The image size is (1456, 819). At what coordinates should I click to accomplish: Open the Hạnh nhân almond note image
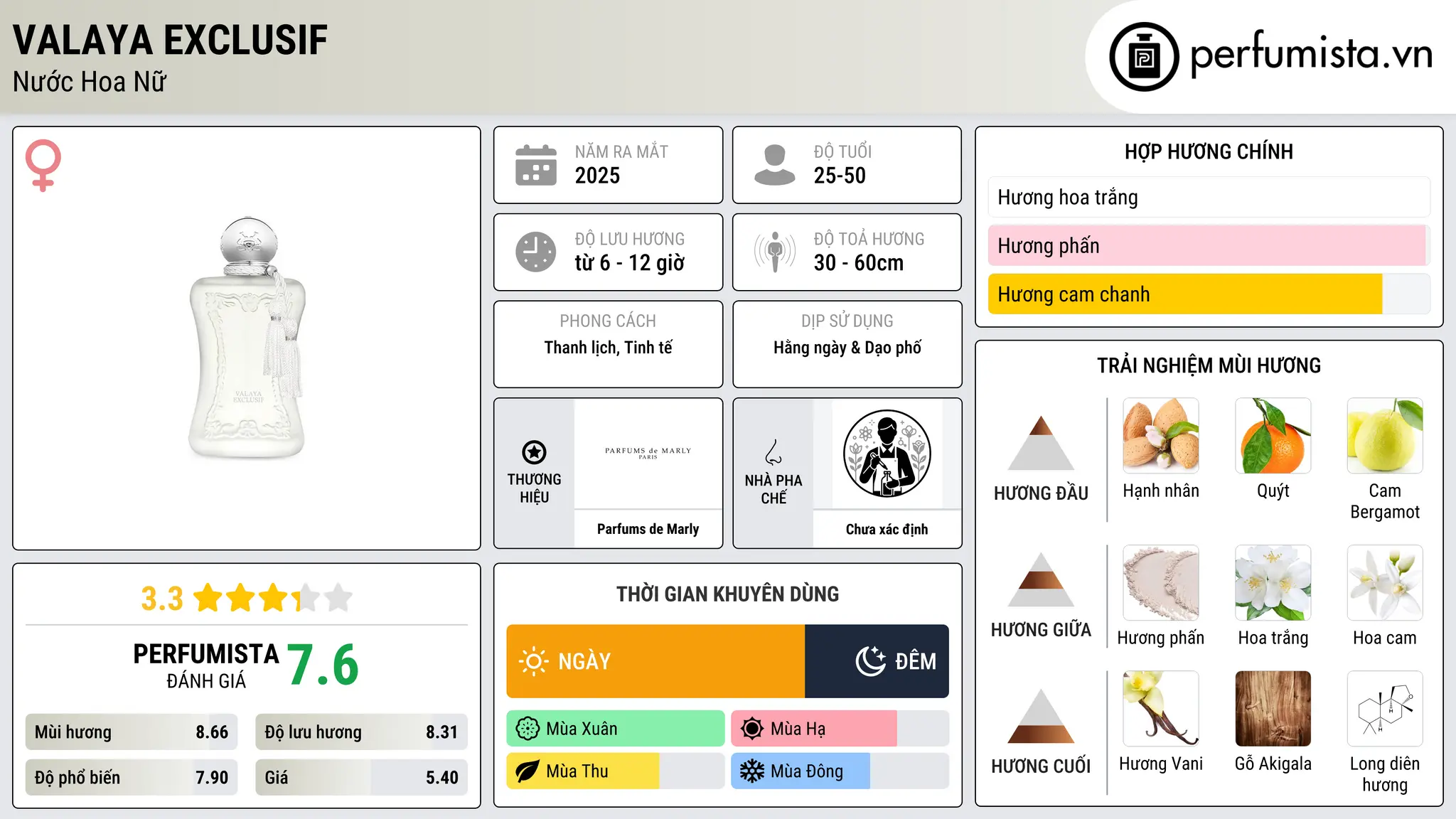click(1161, 436)
